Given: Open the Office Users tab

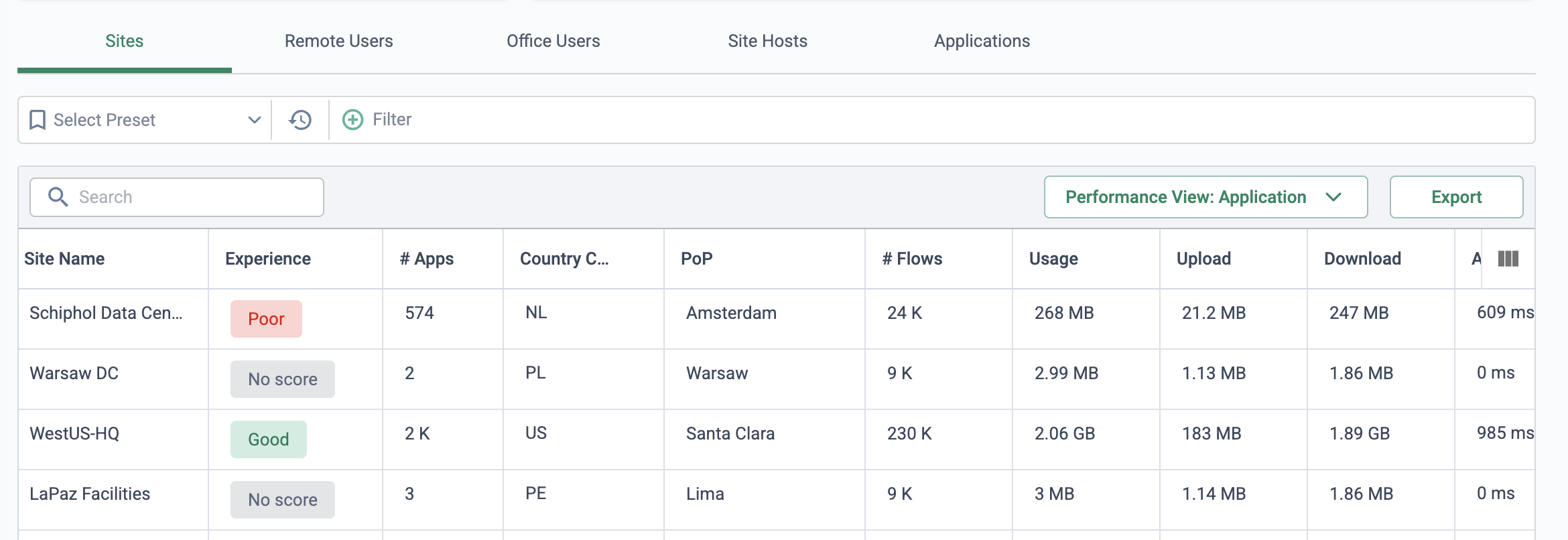Looking at the screenshot, I should (x=553, y=42).
